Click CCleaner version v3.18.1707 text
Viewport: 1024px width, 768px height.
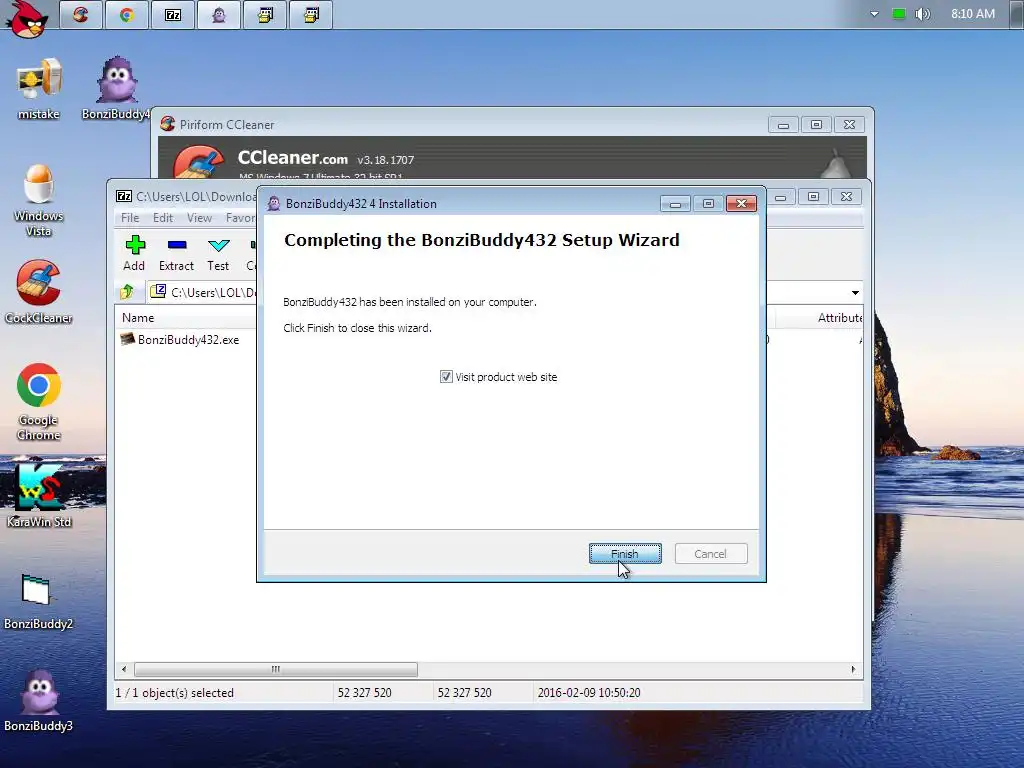(x=385, y=160)
